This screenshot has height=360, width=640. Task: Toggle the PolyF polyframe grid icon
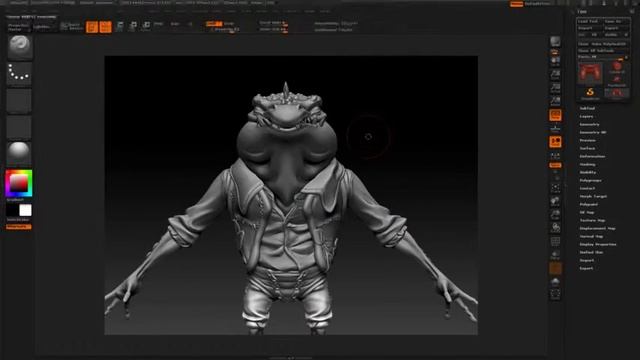[555, 242]
